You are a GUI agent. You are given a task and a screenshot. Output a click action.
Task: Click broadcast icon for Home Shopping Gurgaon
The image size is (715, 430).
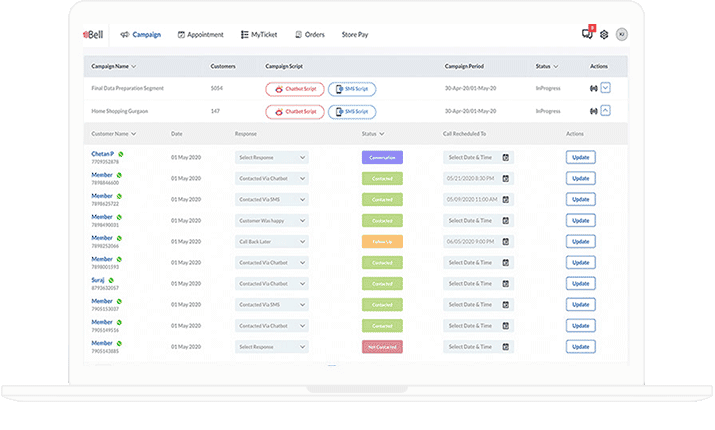(x=593, y=111)
